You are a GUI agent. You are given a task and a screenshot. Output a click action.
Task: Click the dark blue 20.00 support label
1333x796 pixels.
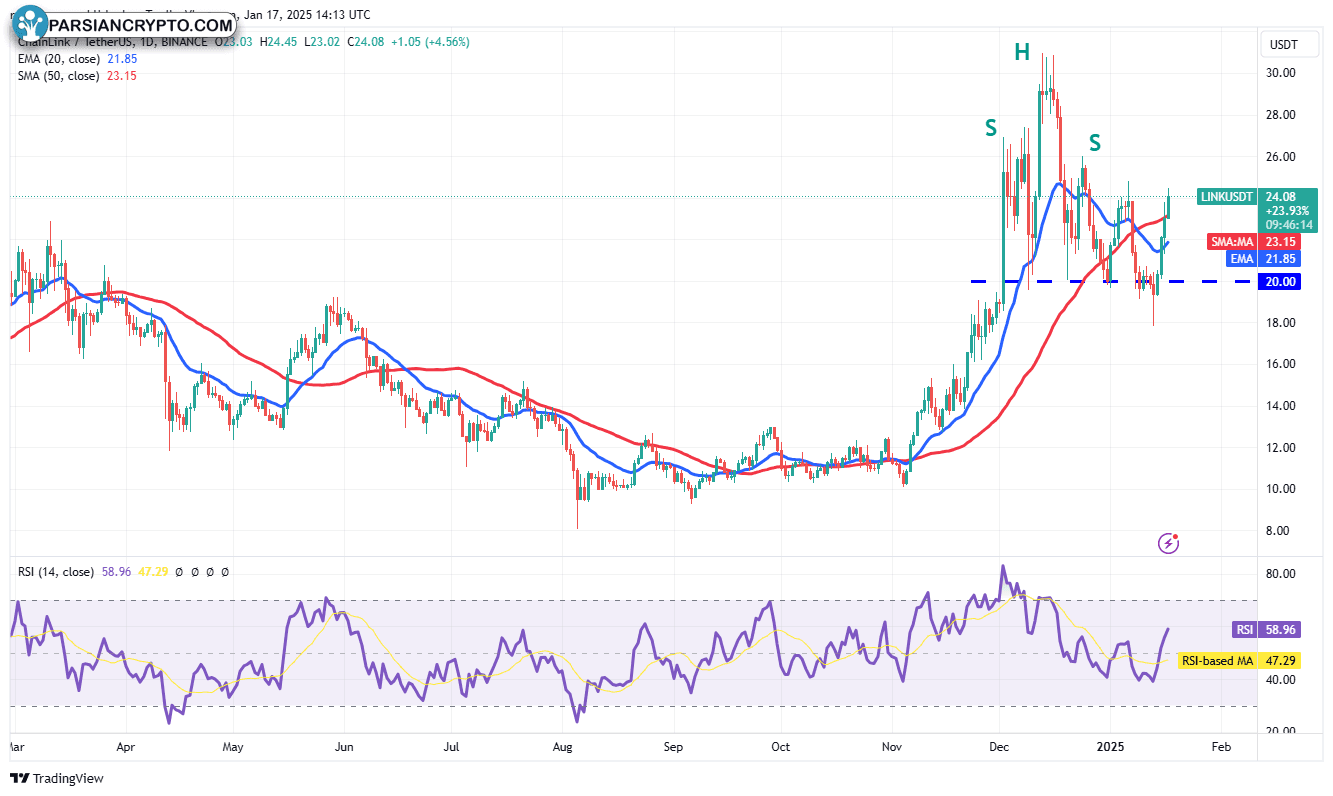click(1281, 282)
